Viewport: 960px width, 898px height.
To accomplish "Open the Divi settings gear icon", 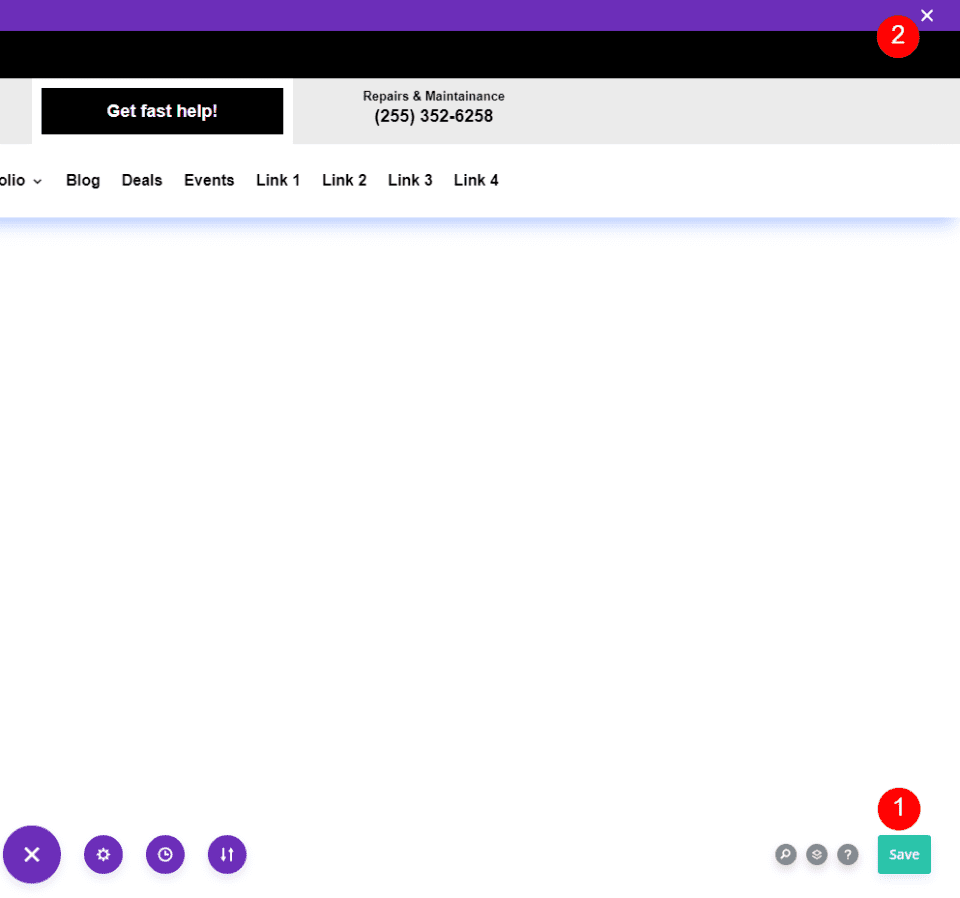I will point(103,855).
